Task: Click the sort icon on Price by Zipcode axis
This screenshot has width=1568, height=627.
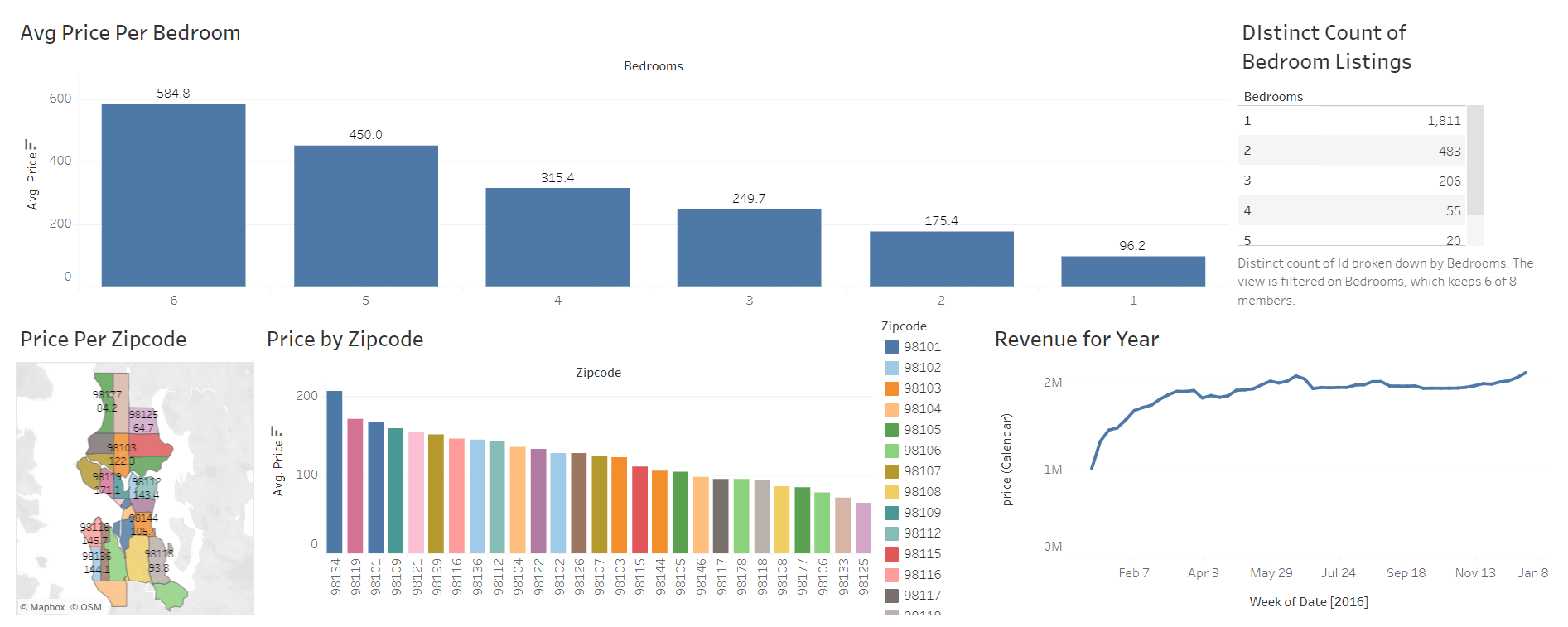Action: 277,432
